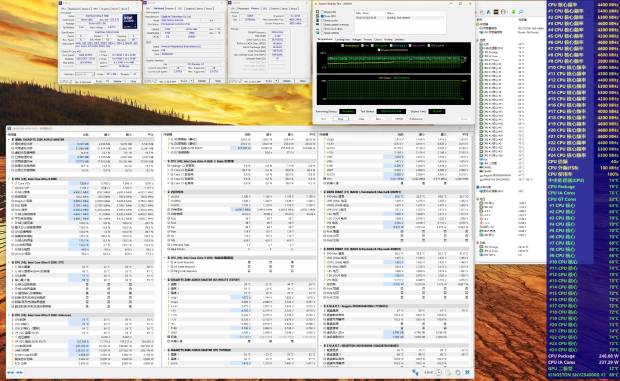620x381 pixels.
Task: Collapse GIGABYTE Z890 AORUS MASTER system section in HWiNFO
Action: [9, 140]
